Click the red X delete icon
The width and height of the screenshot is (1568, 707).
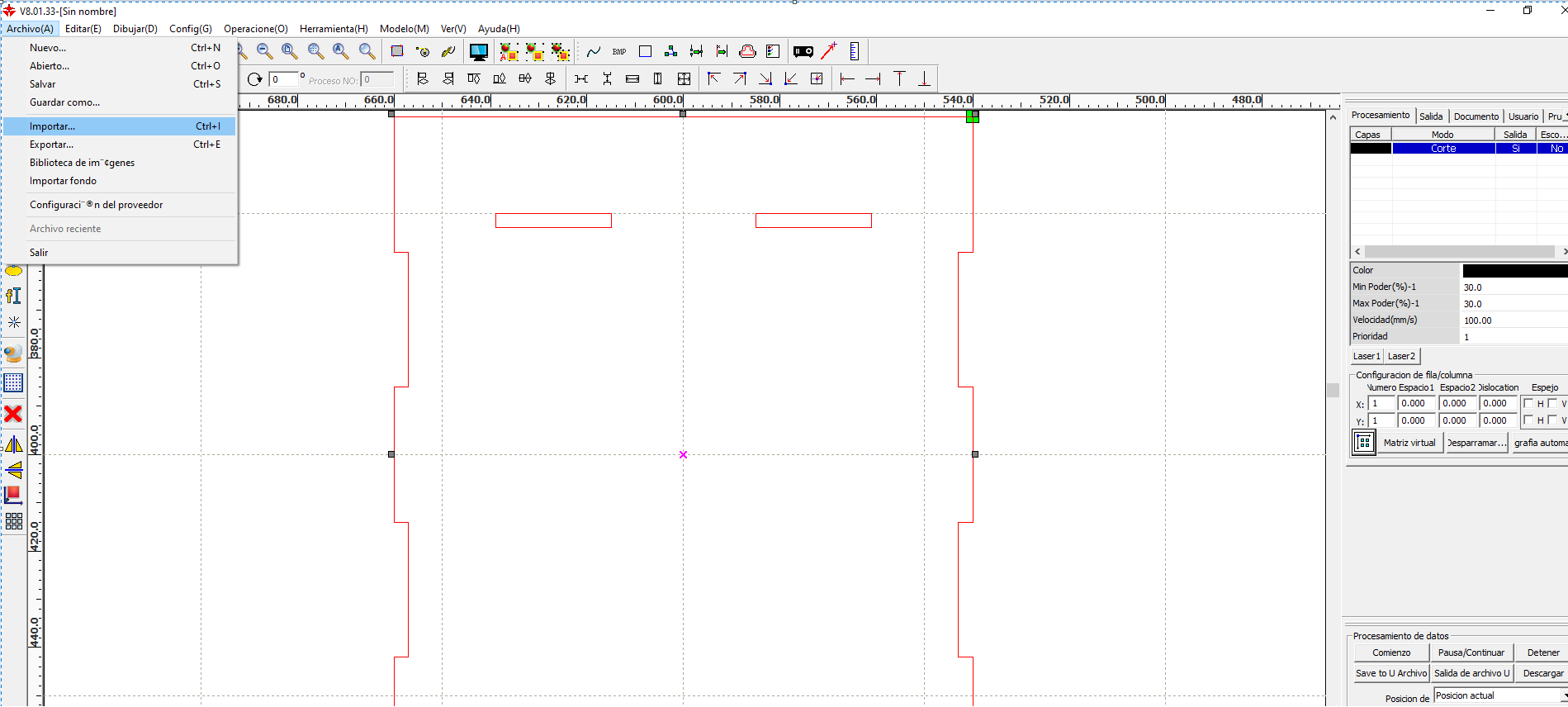(13, 413)
